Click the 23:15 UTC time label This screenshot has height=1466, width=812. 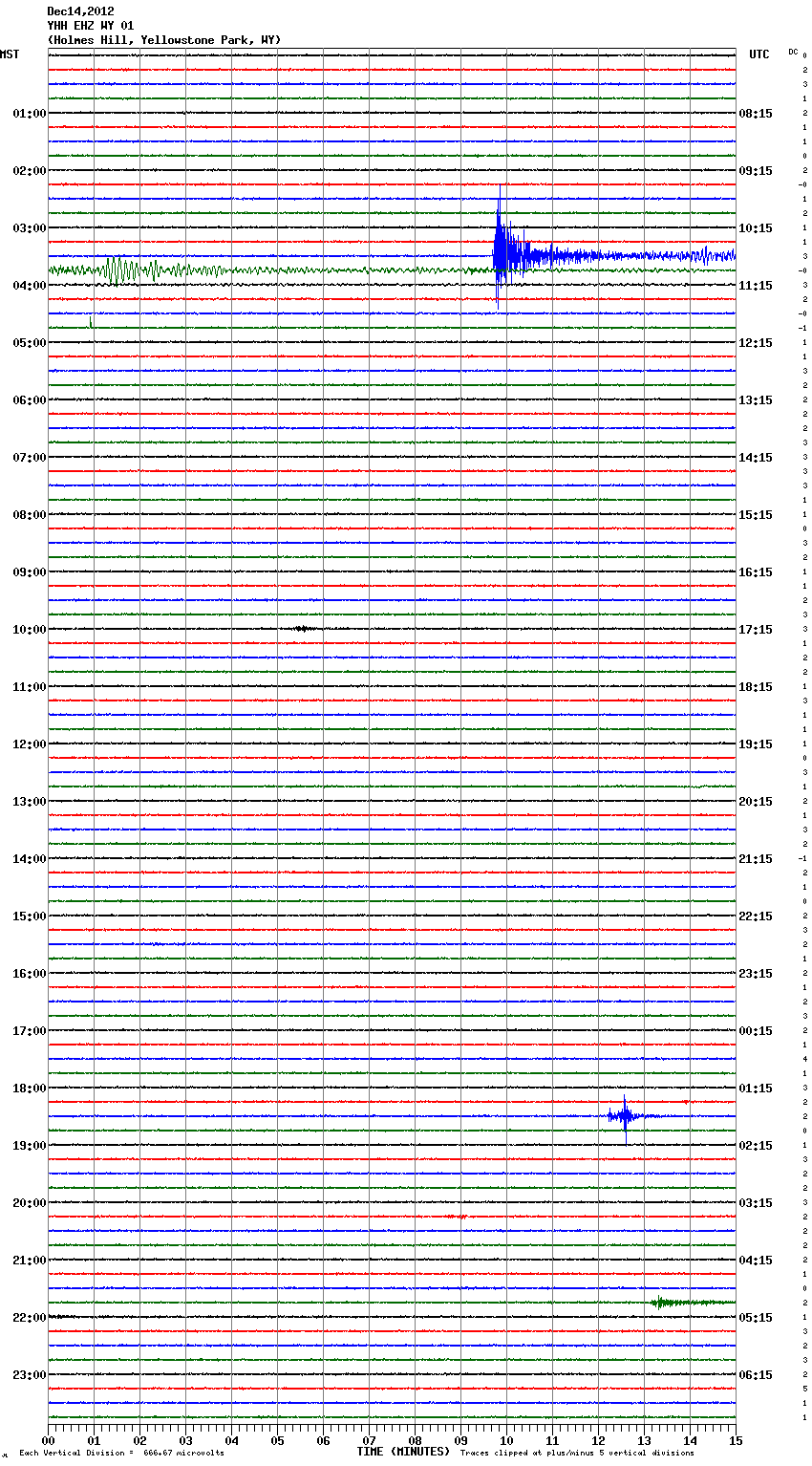click(x=756, y=974)
